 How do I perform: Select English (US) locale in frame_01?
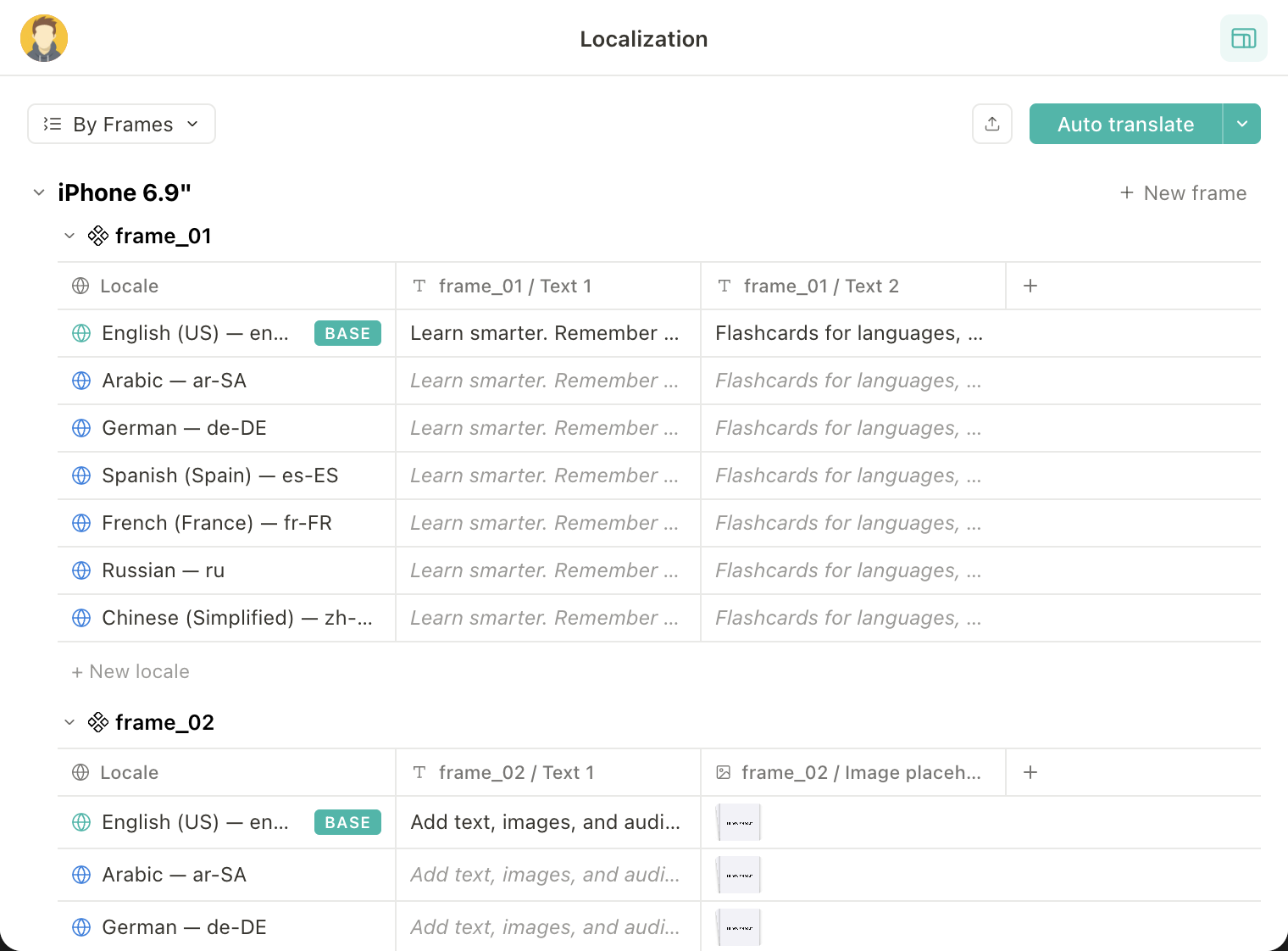click(x=226, y=333)
